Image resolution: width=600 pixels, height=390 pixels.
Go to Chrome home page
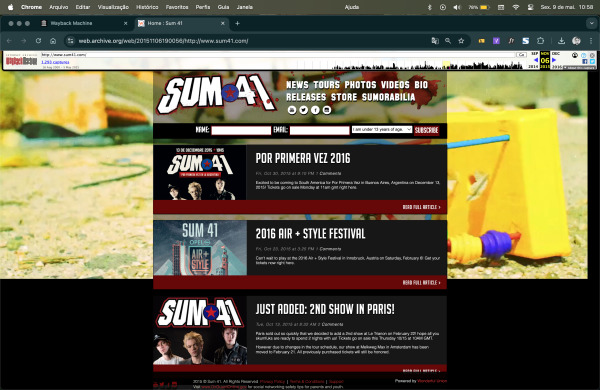point(53,41)
